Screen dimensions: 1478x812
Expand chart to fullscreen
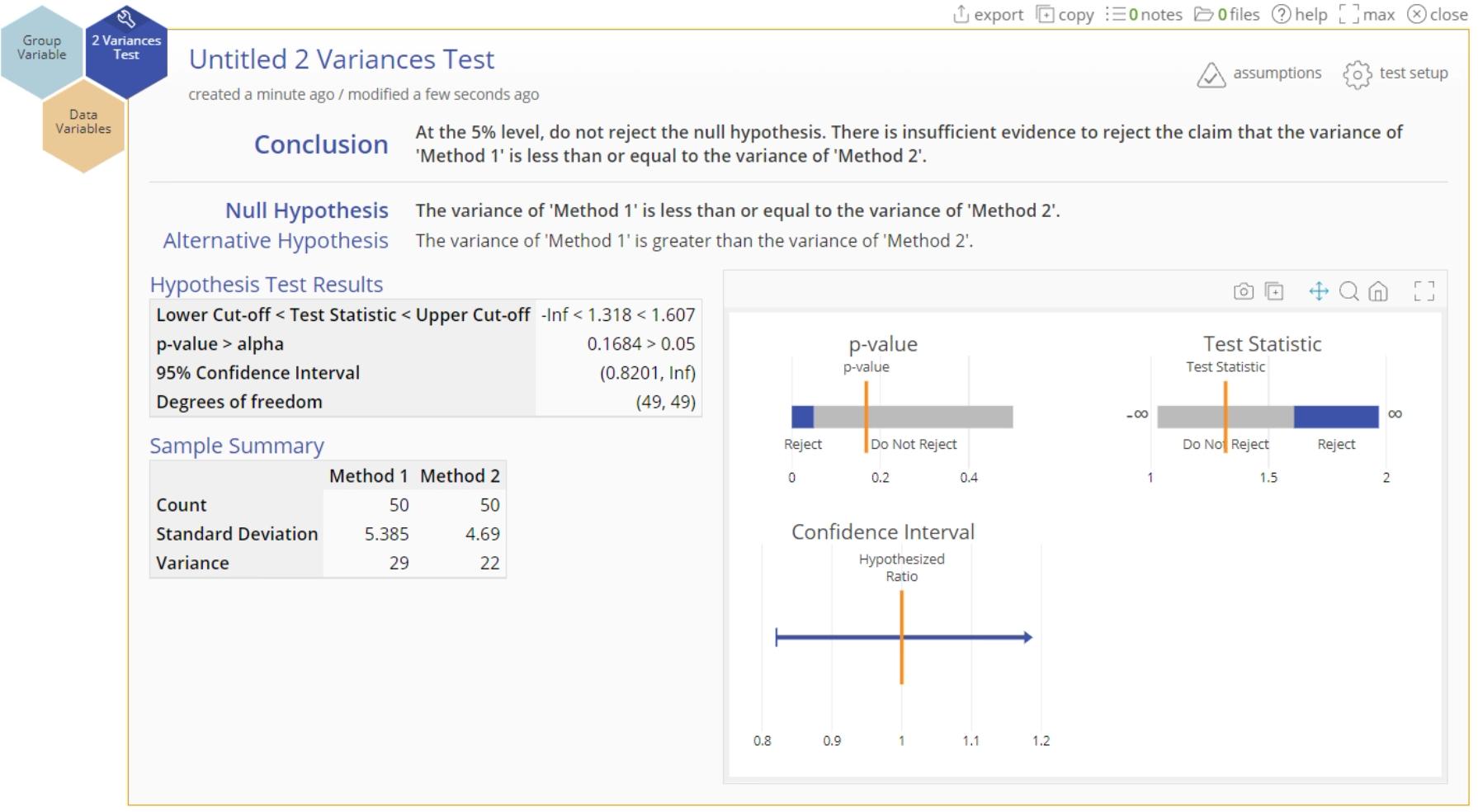coord(1424,291)
